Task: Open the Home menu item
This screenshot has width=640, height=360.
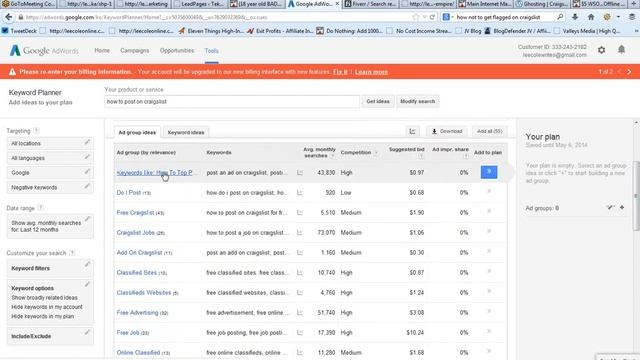Action: pyautogui.click(x=102, y=51)
